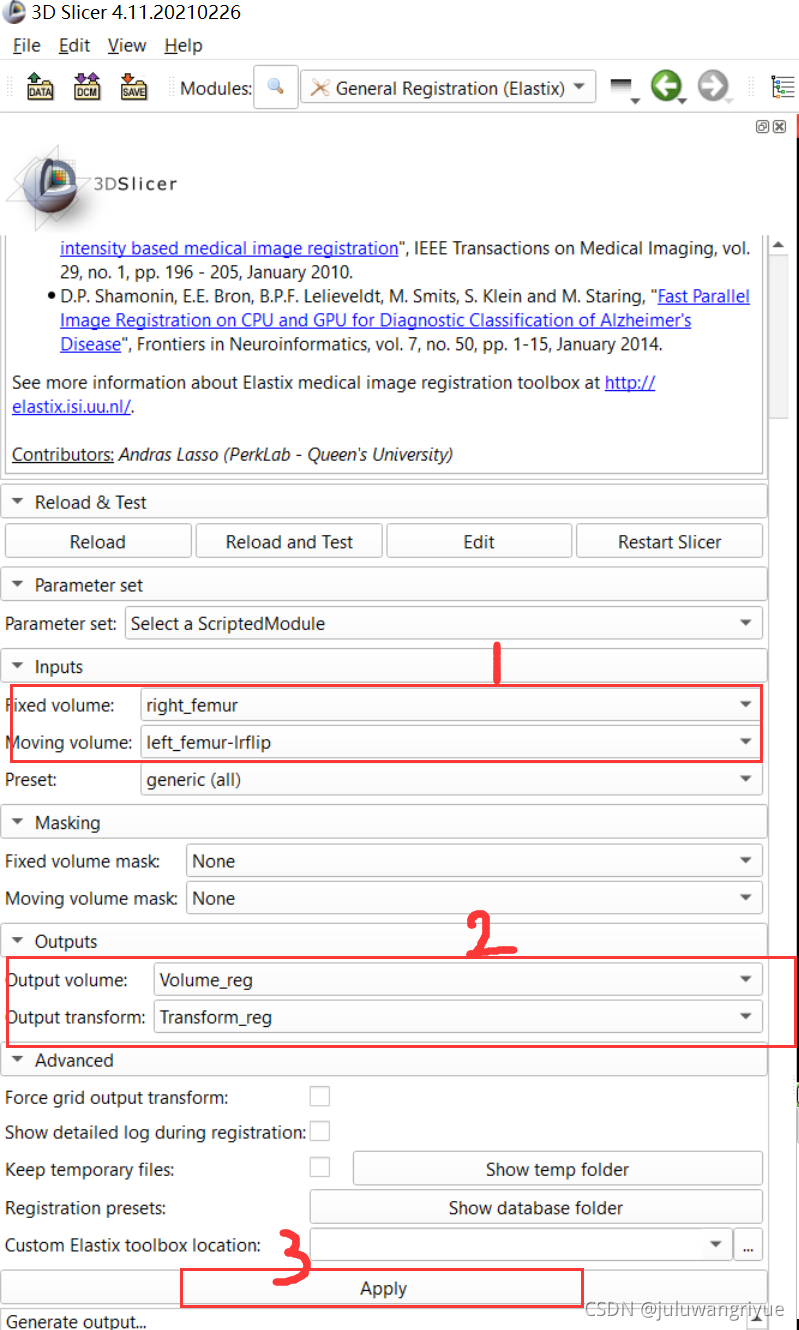Collapse the Reload & Test section

point(384,502)
